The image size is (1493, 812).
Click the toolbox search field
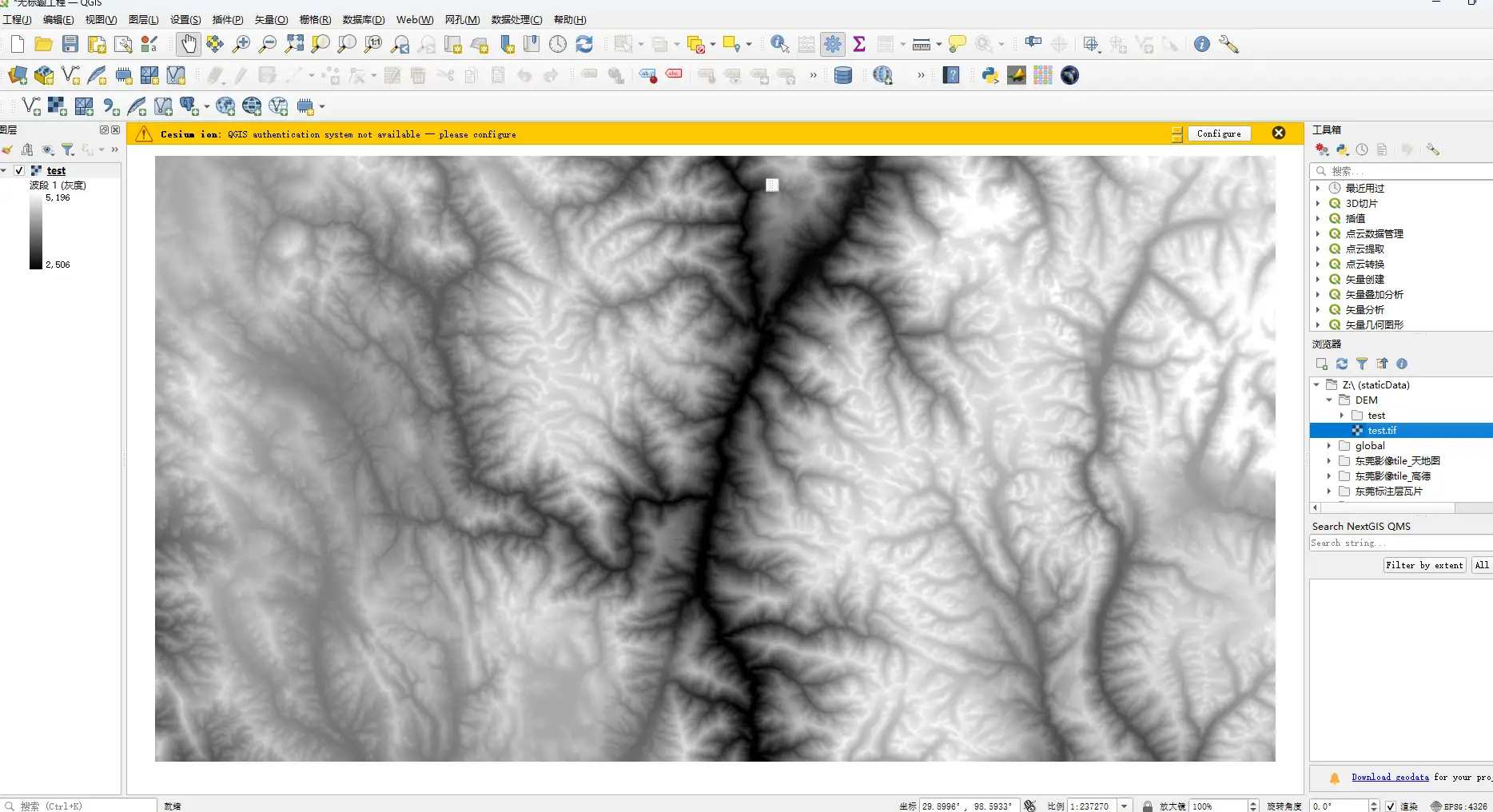click(x=1407, y=171)
